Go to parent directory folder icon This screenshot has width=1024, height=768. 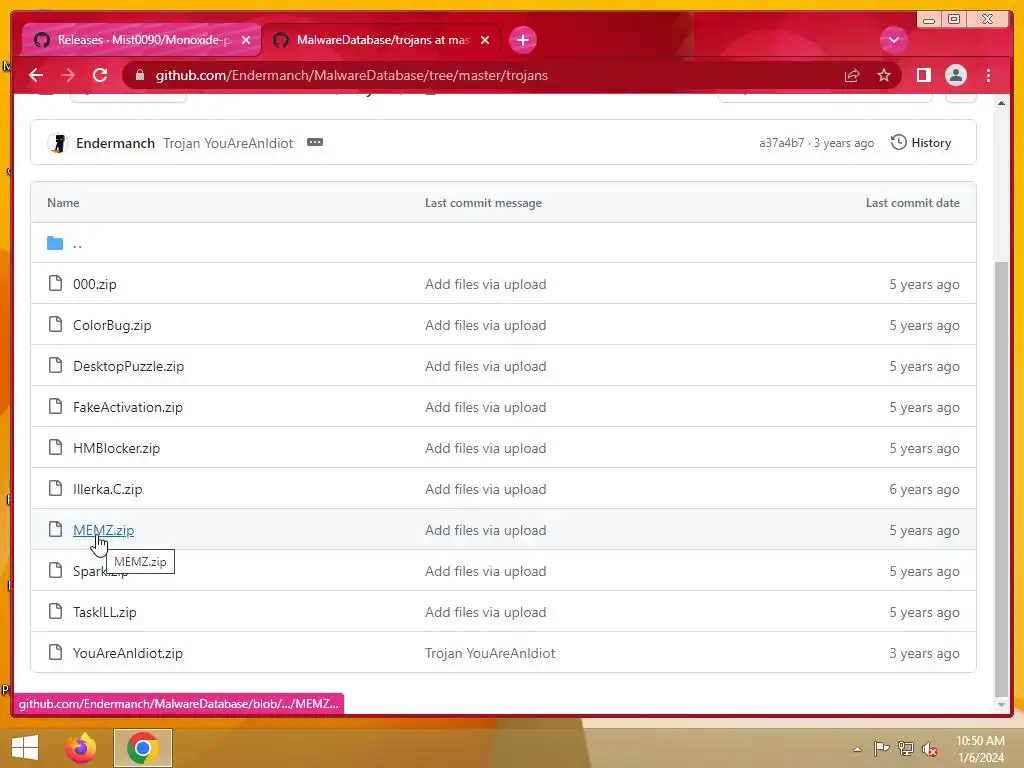tap(55, 244)
